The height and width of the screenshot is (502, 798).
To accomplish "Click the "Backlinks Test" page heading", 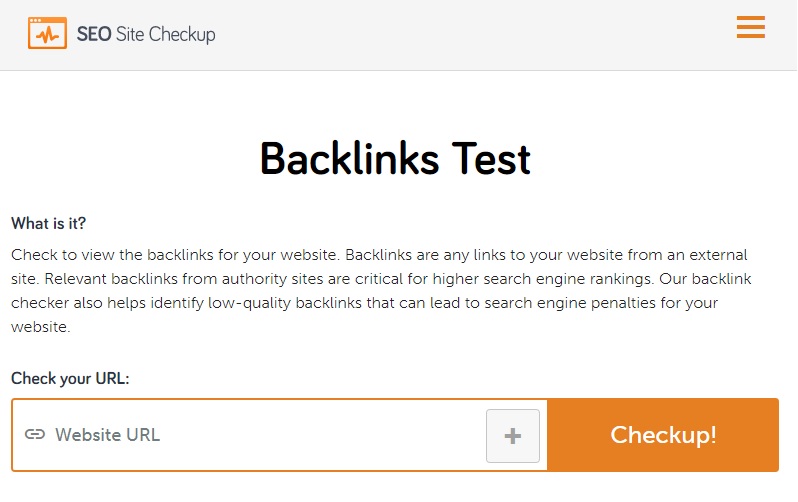I will tap(395, 159).
